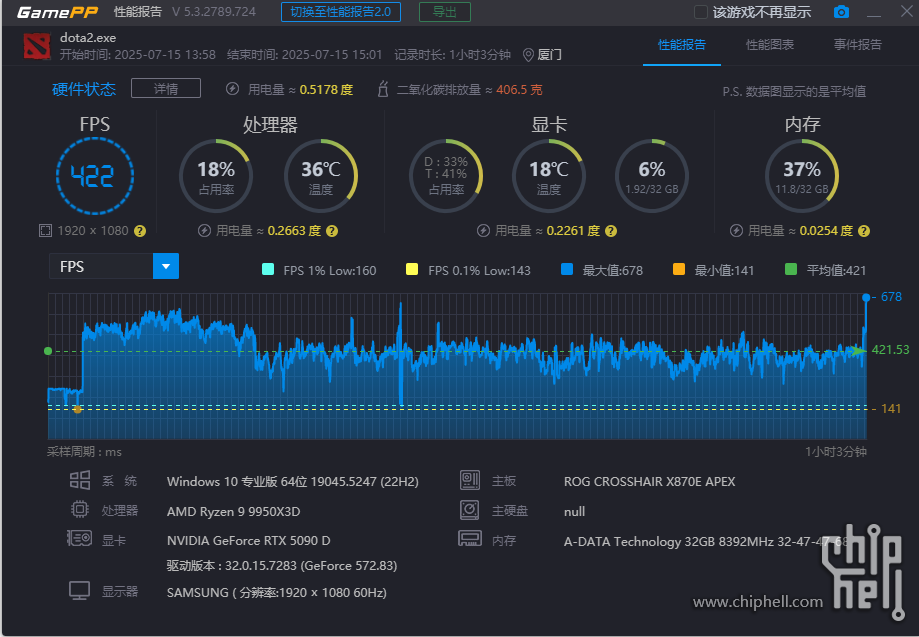The image size is (919, 637).
Task: Click help icon next to GPU 0.2261 度
Action: click(611, 231)
